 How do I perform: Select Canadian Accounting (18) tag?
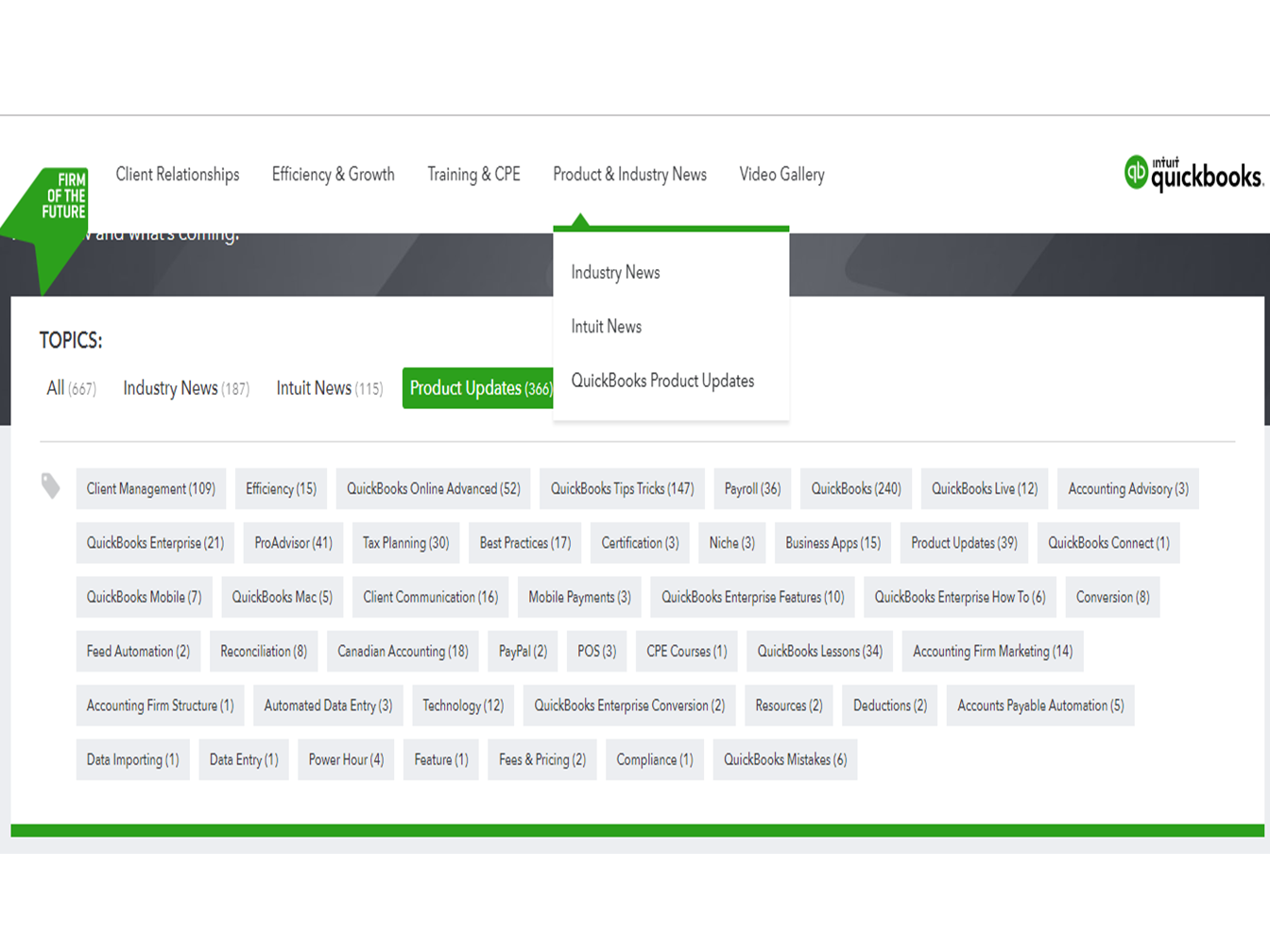403,652
